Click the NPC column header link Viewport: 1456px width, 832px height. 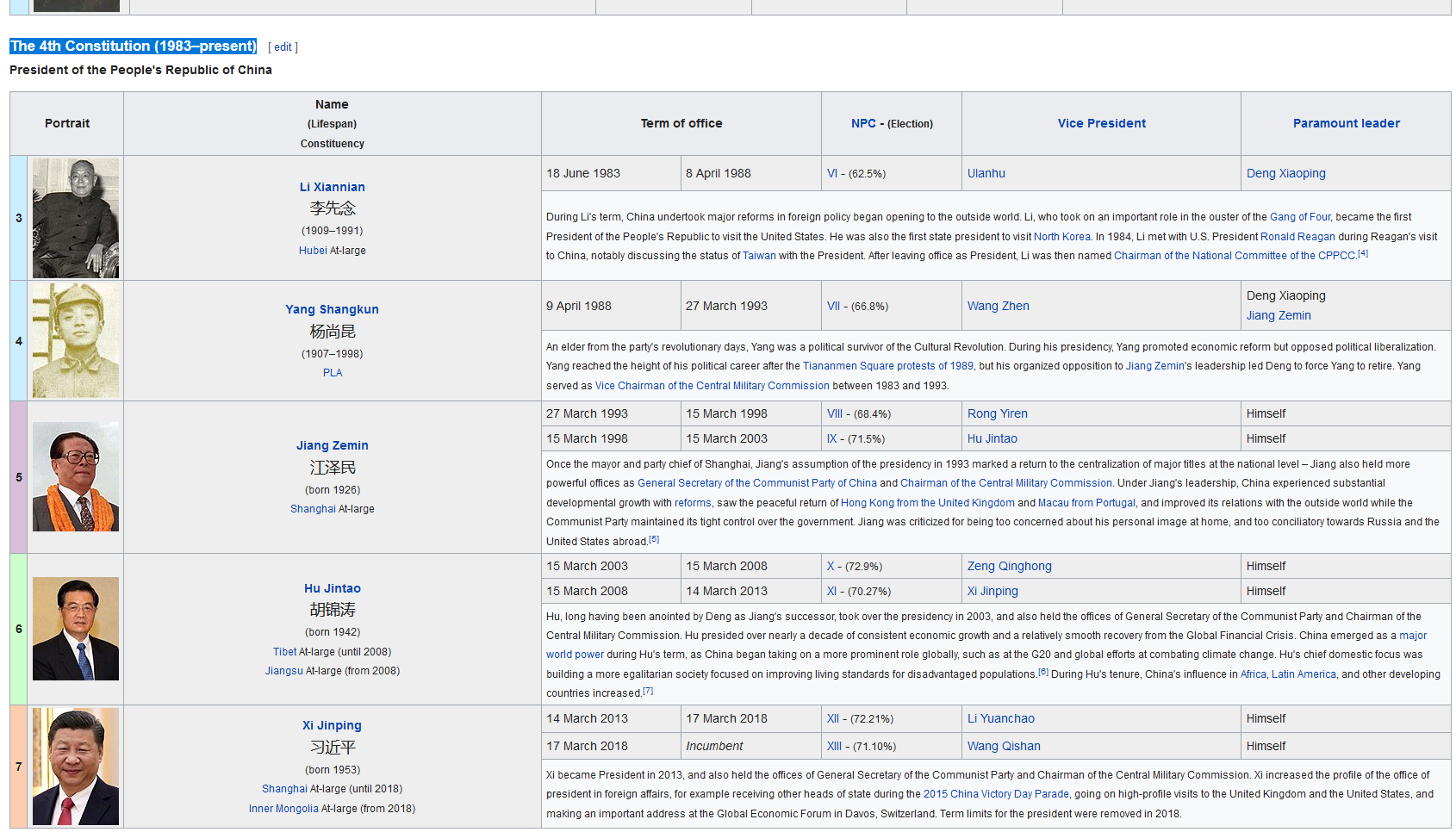coord(863,123)
